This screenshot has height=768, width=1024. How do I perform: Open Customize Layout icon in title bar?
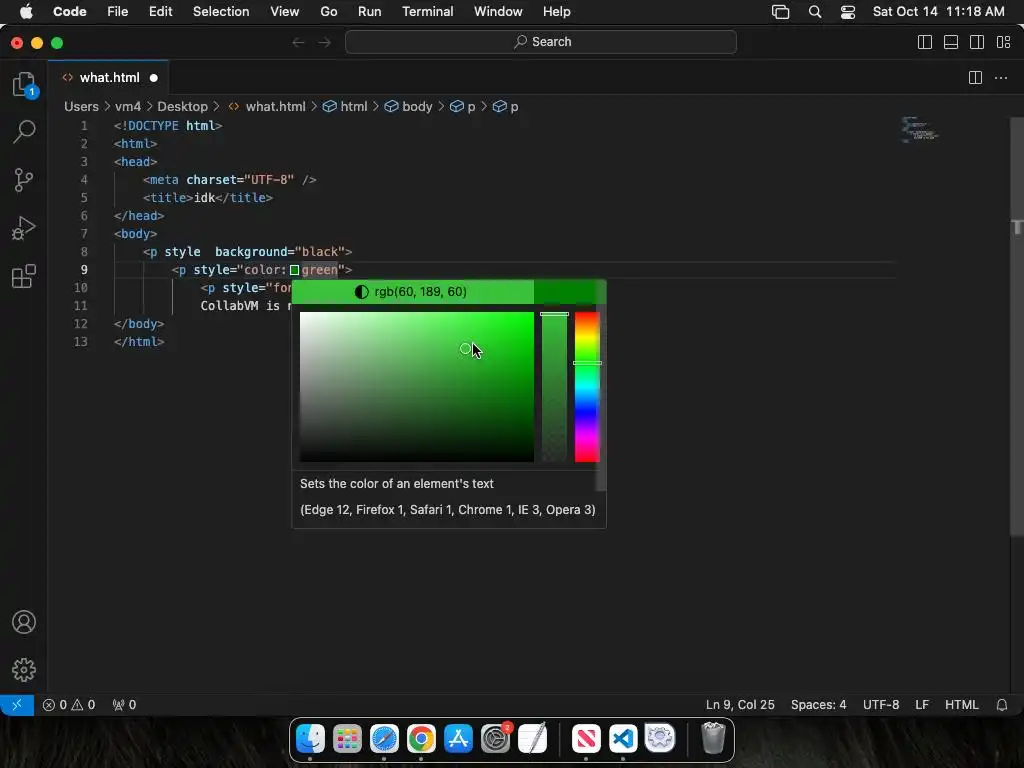1004,42
